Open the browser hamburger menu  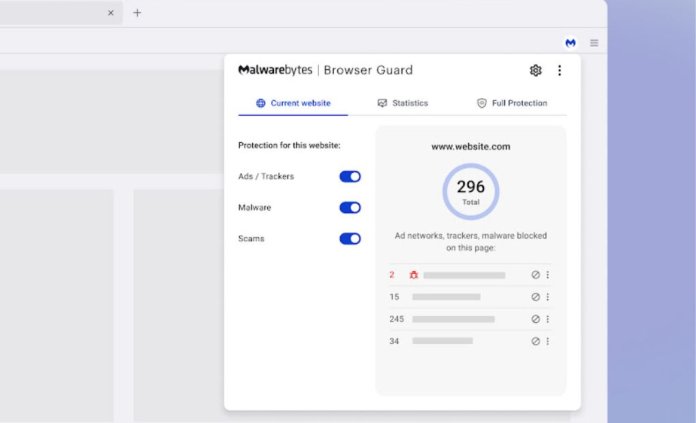(x=594, y=43)
